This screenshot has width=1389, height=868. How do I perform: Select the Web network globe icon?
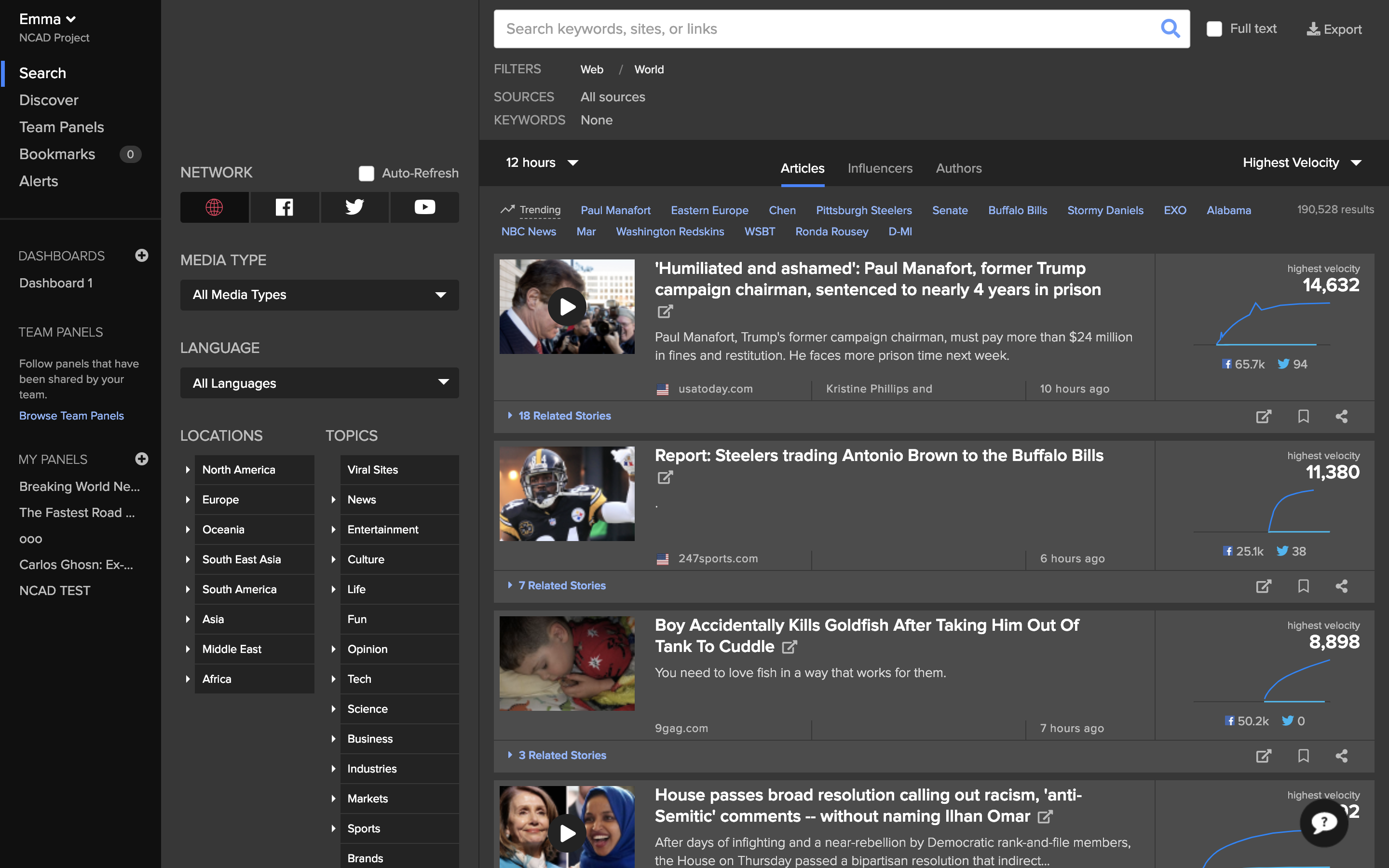pyautogui.click(x=214, y=207)
